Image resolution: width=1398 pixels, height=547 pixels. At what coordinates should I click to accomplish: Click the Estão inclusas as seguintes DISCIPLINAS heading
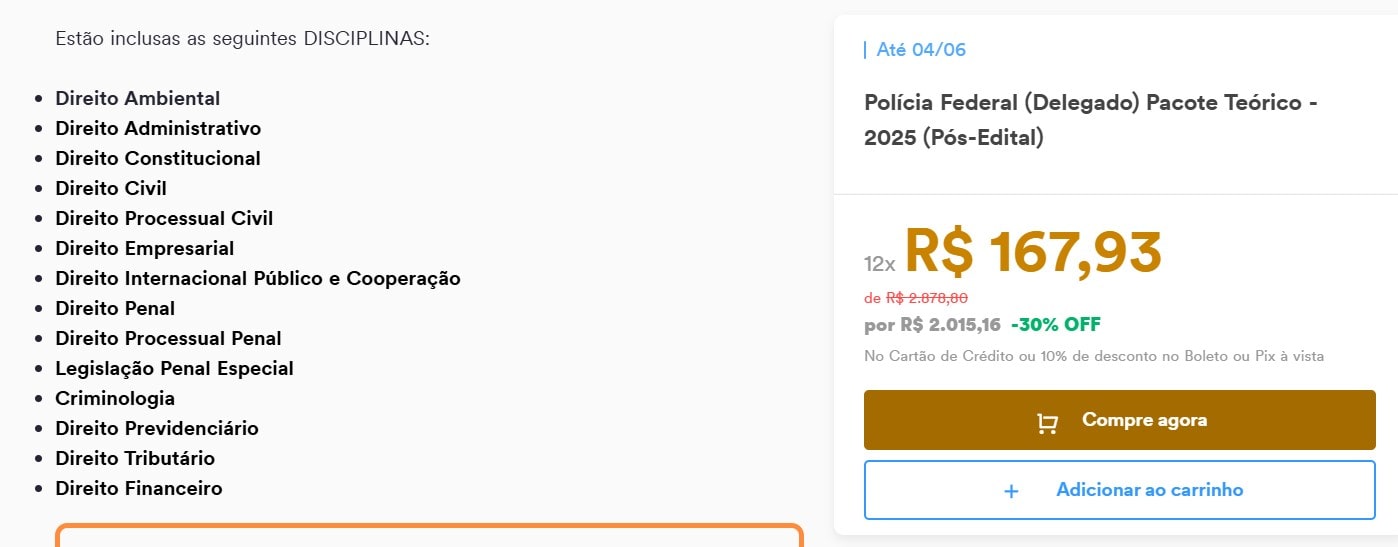pyautogui.click(x=242, y=39)
